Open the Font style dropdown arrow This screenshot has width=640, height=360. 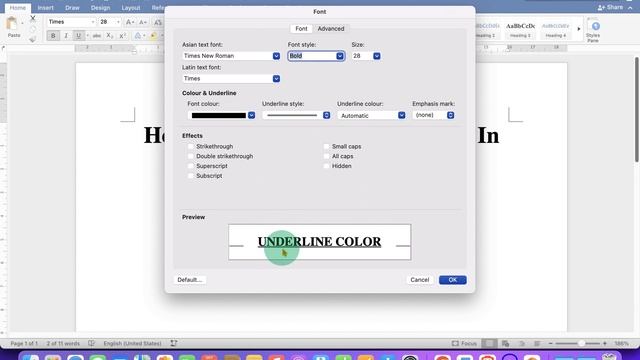[340, 56]
